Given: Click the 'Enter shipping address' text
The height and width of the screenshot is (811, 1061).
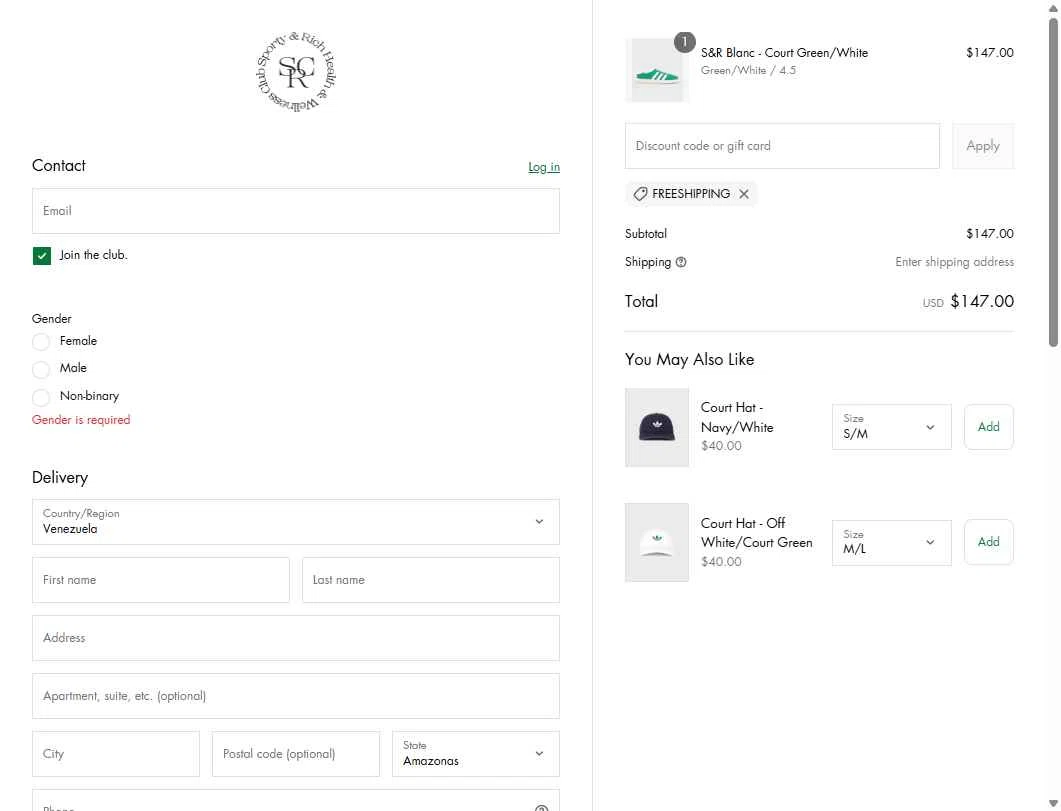Looking at the screenshot, I should click(x=954, y=262).
